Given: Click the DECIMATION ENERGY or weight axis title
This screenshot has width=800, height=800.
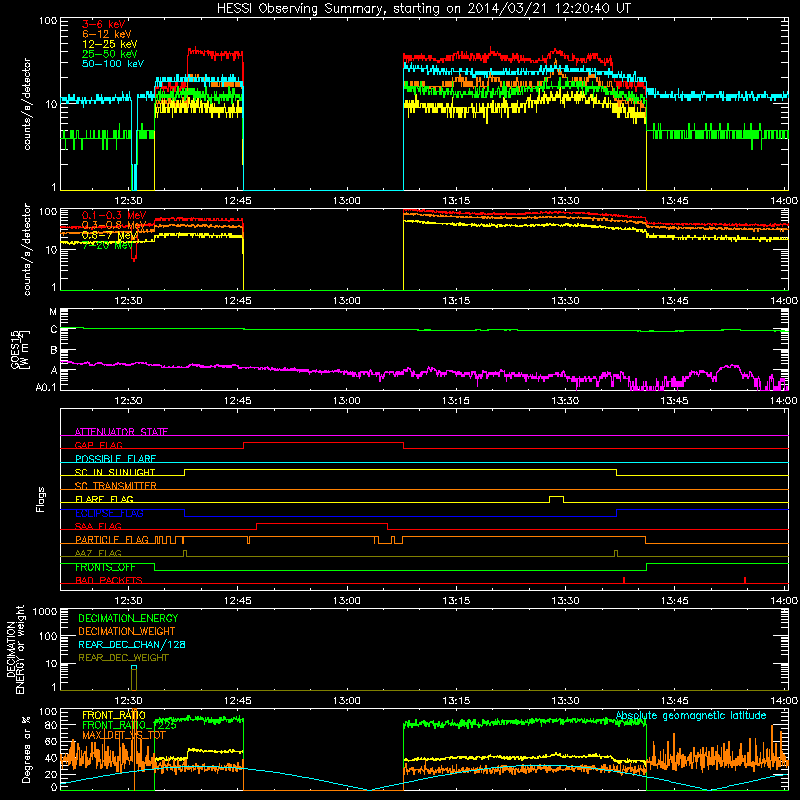Looking at the screenshot, I should click(x=15, y=649).
